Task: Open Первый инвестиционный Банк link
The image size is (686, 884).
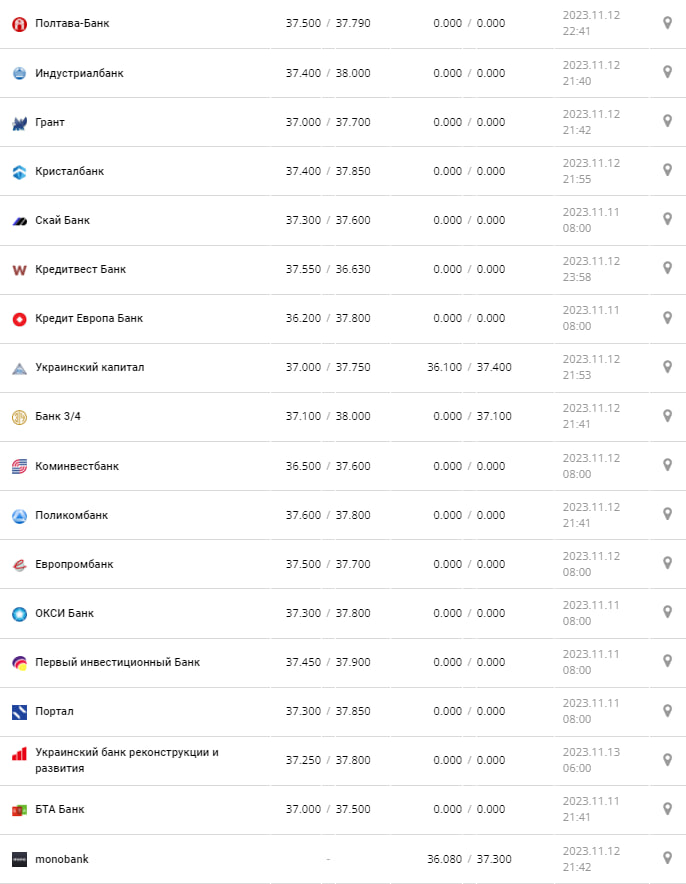Action: [x=117, y=662]
